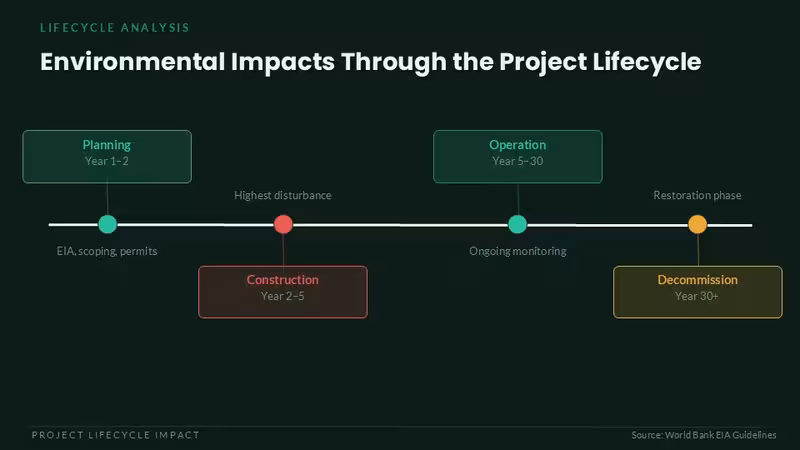Click the green Operation timeline dot
Screen dimensions: 800x450
[517, 224]
